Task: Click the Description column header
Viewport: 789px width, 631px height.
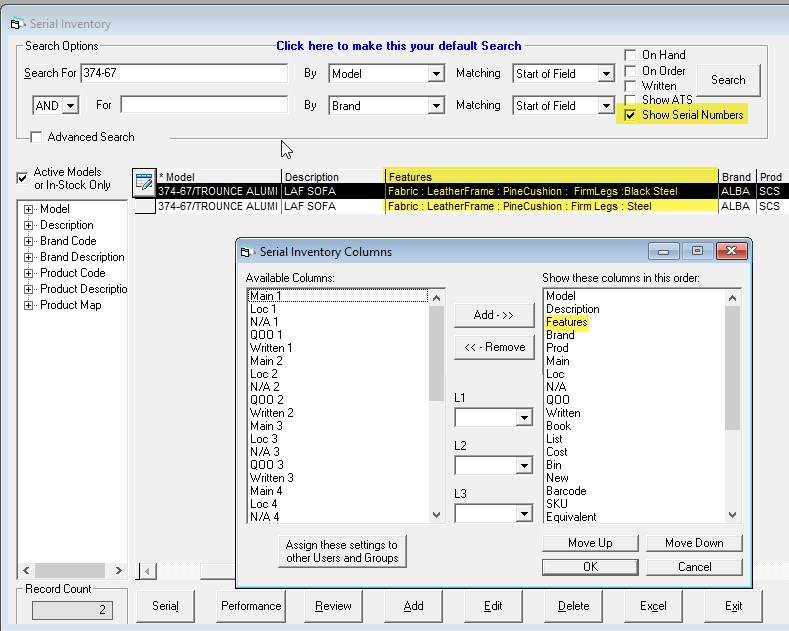Action: click(x=333, y=177)
